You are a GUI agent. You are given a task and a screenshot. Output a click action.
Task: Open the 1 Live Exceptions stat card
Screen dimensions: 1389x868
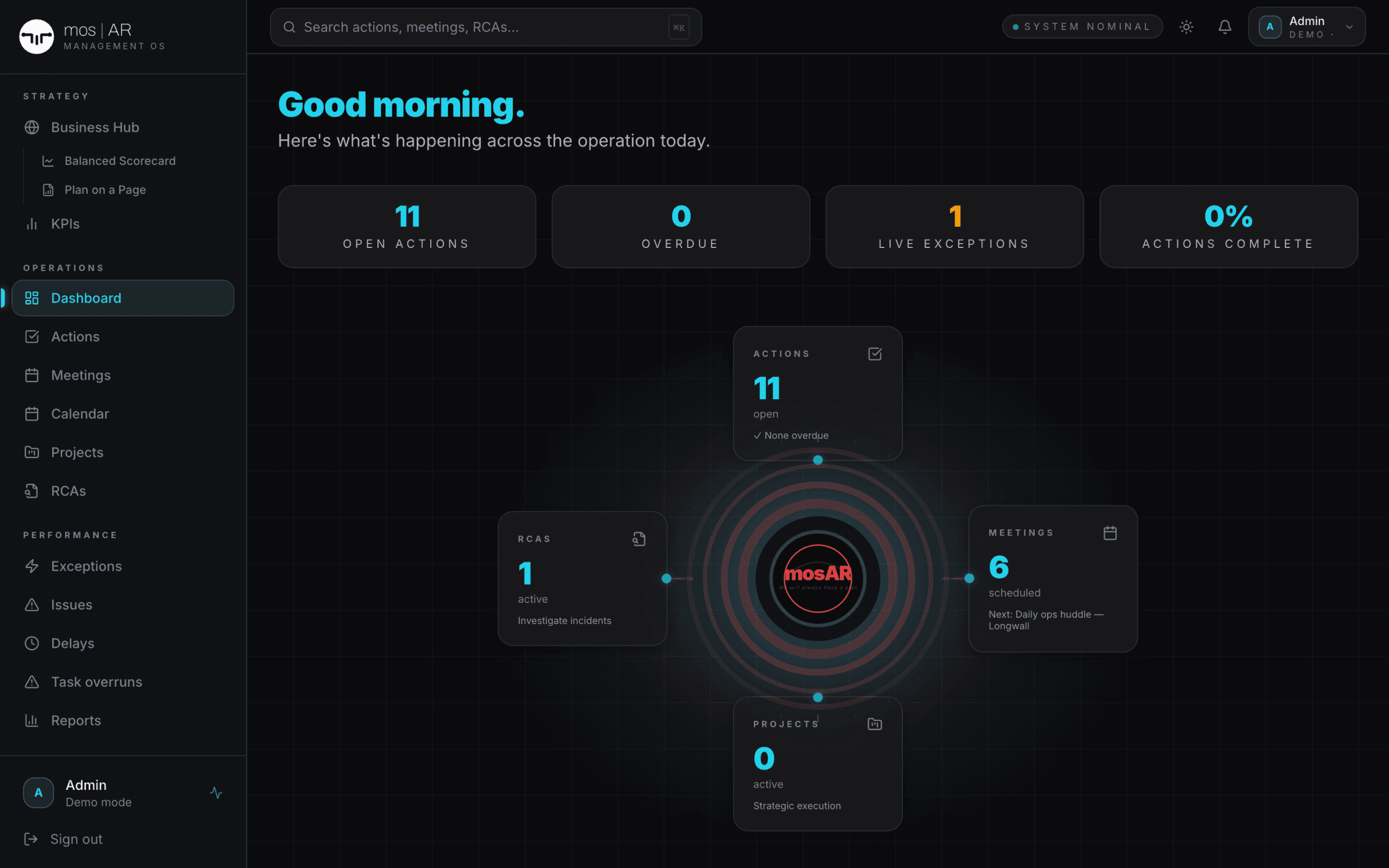[954, 227]
